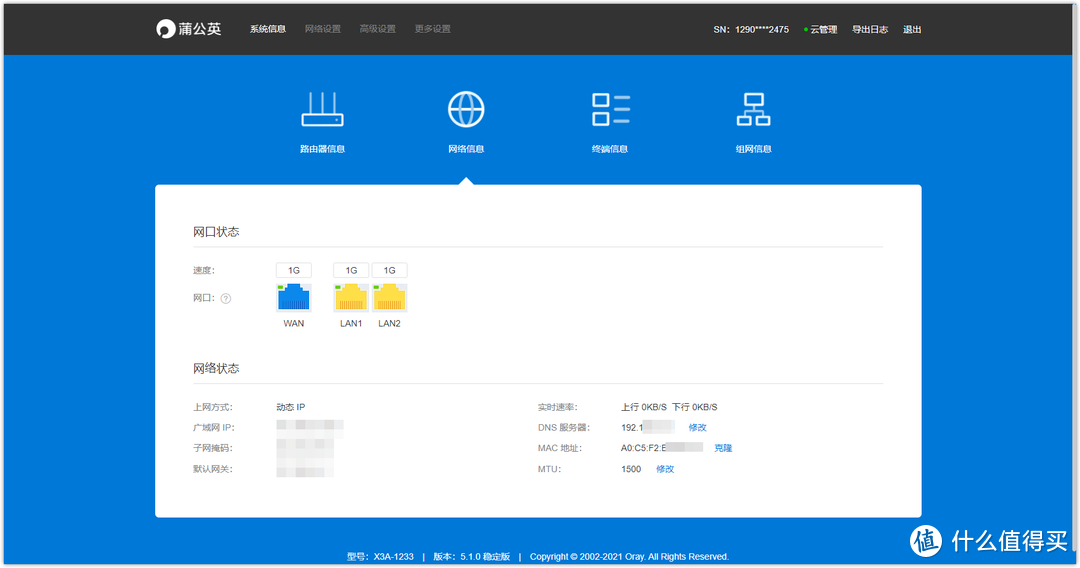
Task: Open the terminal info (终端信息) list icon
Action: 610,110
